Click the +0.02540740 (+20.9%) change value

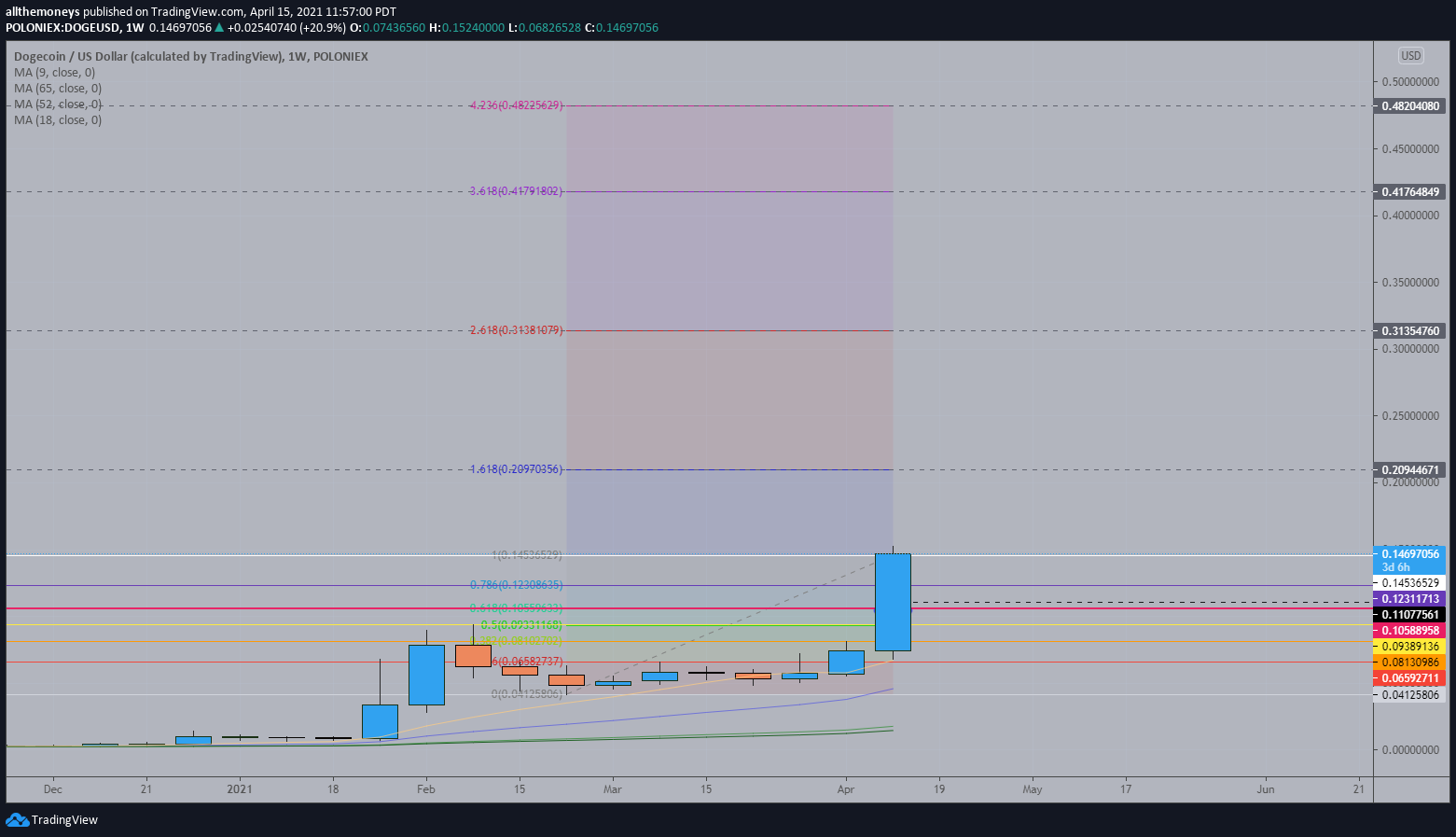click(x=286, y=28)
